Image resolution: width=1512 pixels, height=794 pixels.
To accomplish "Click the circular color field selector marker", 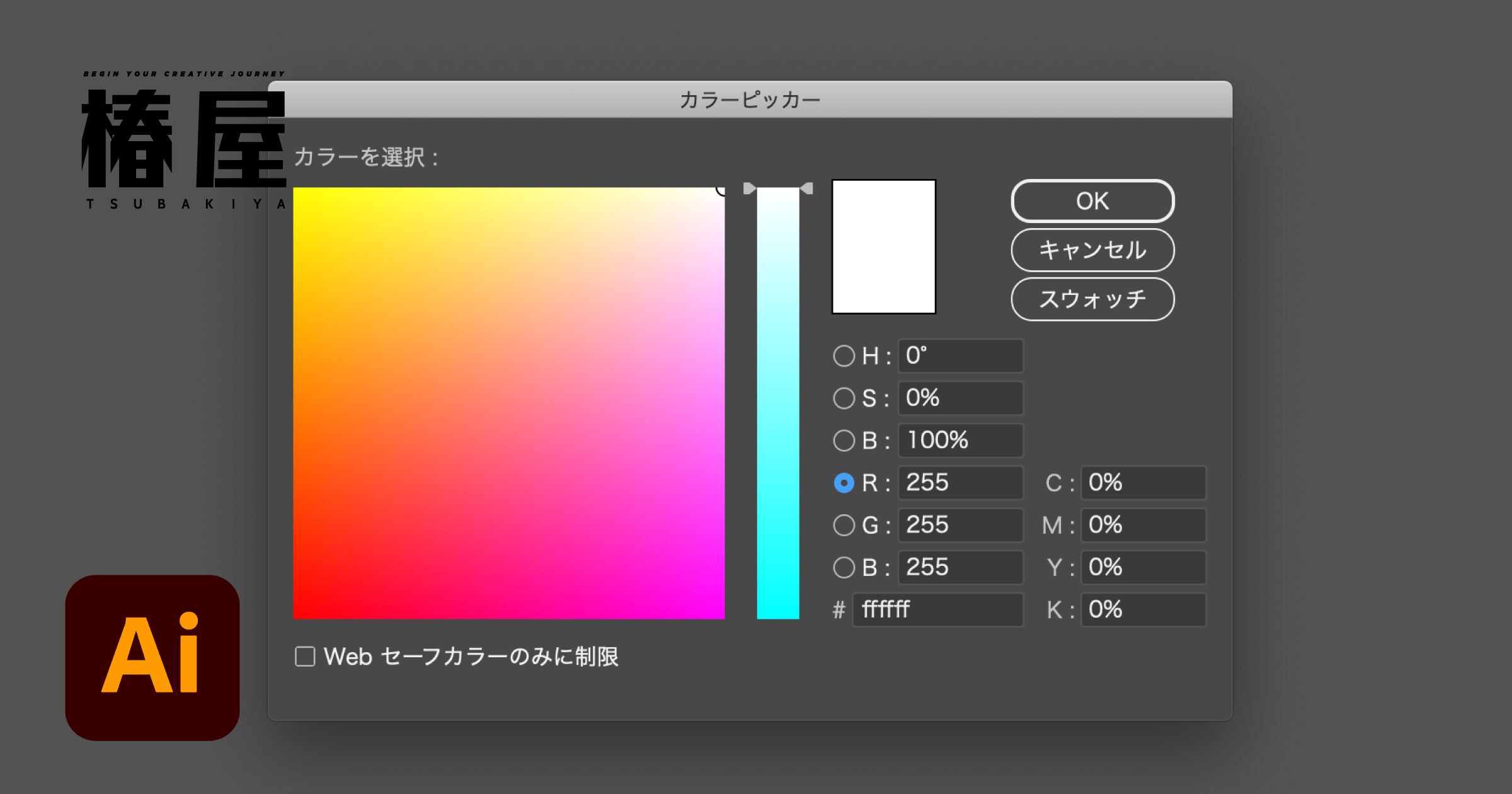I will (x=722, y=190).
